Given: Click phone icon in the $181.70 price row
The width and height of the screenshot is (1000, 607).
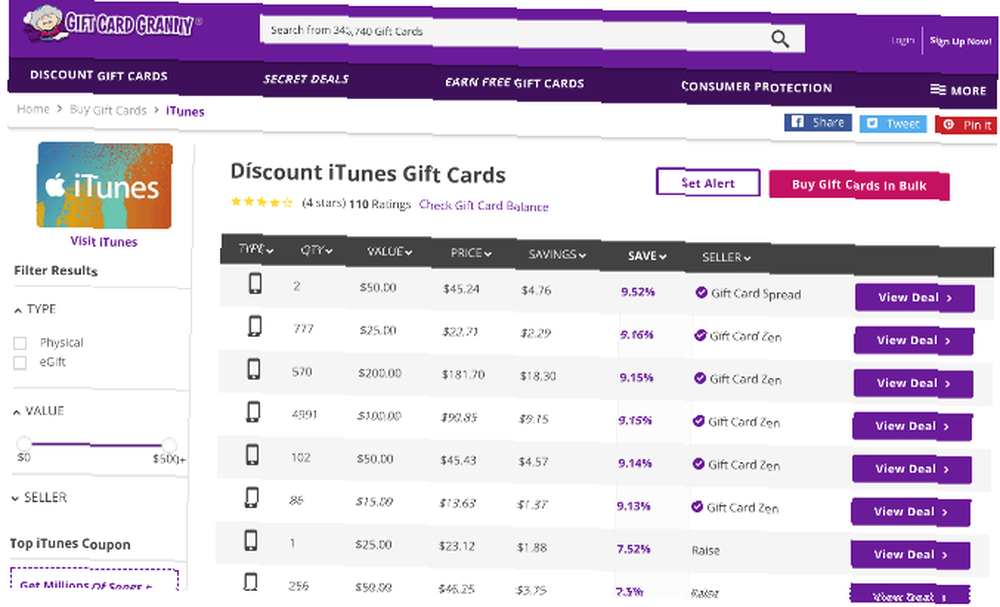Looking at the screenshot, I should tap(254, 369).
